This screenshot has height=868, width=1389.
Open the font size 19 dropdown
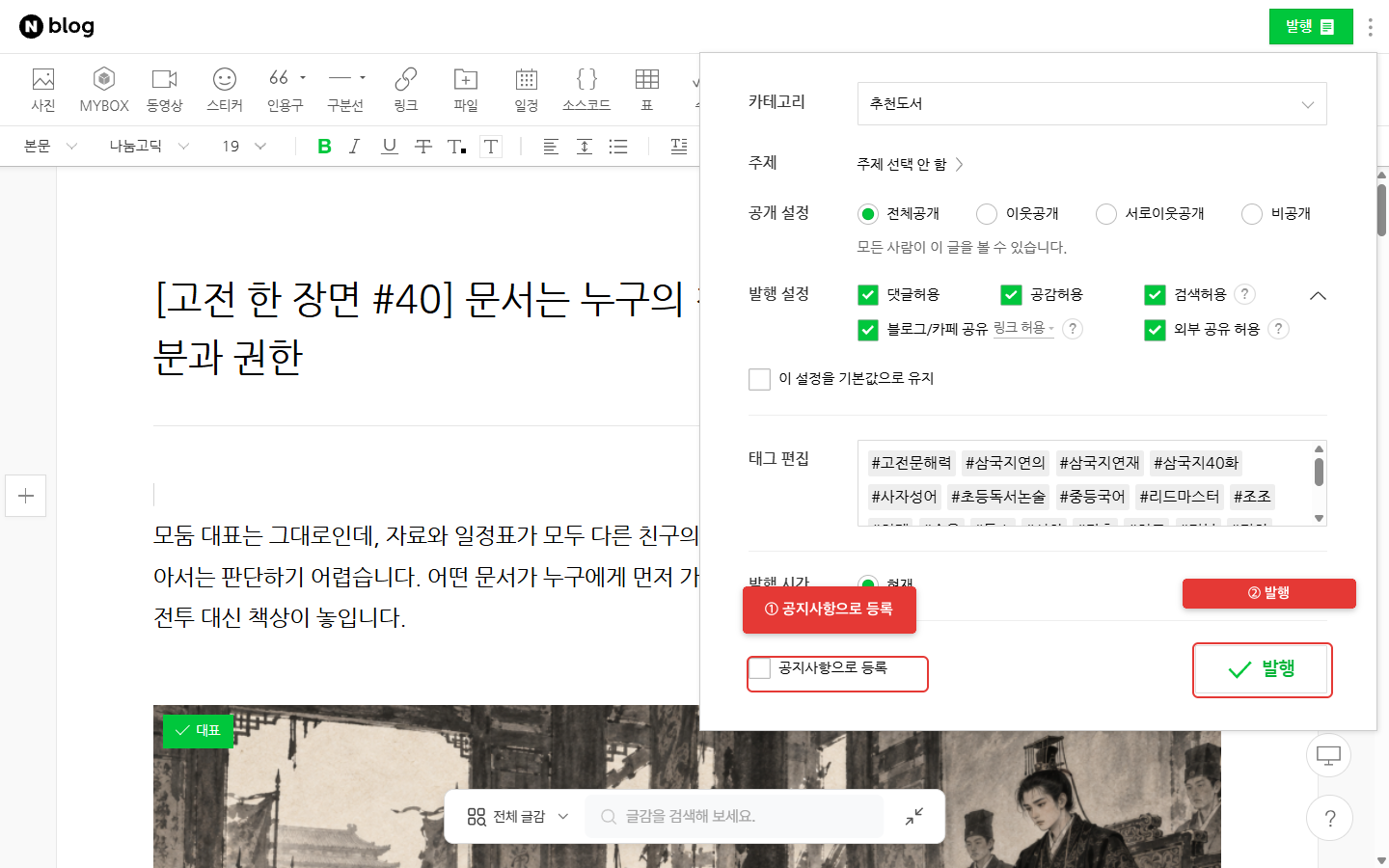[243, 147]
